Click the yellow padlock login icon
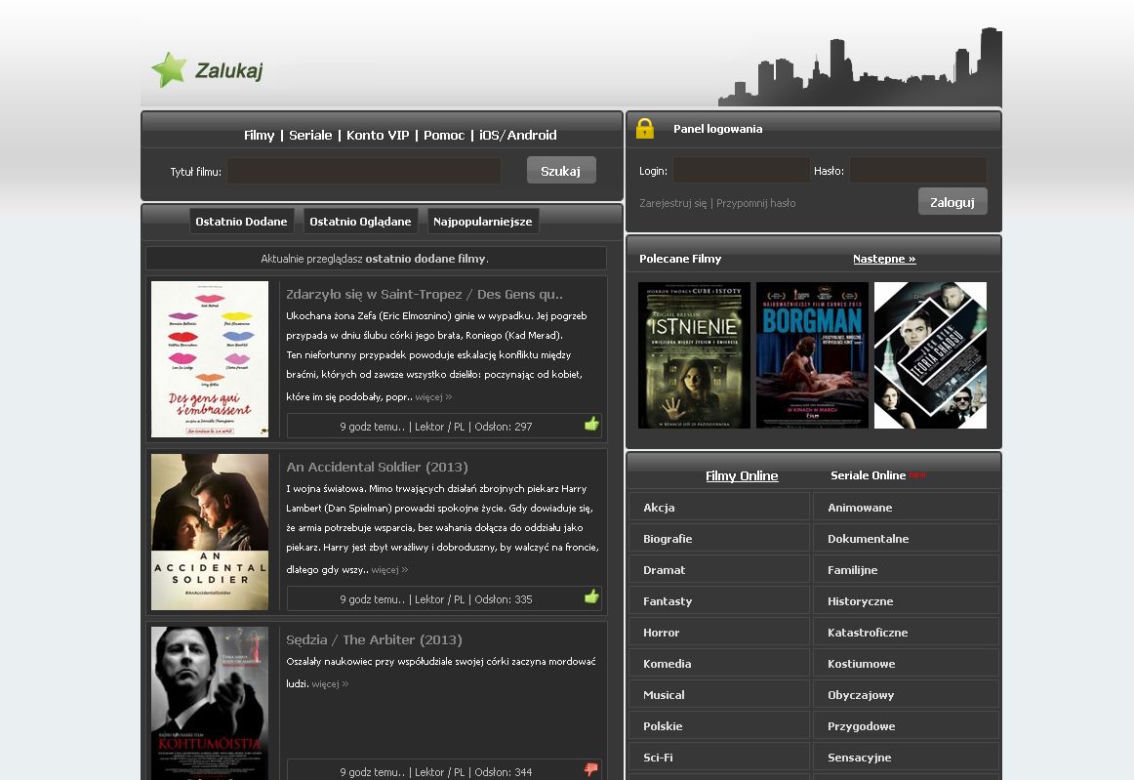1134x780 pixels. [644, 129]
